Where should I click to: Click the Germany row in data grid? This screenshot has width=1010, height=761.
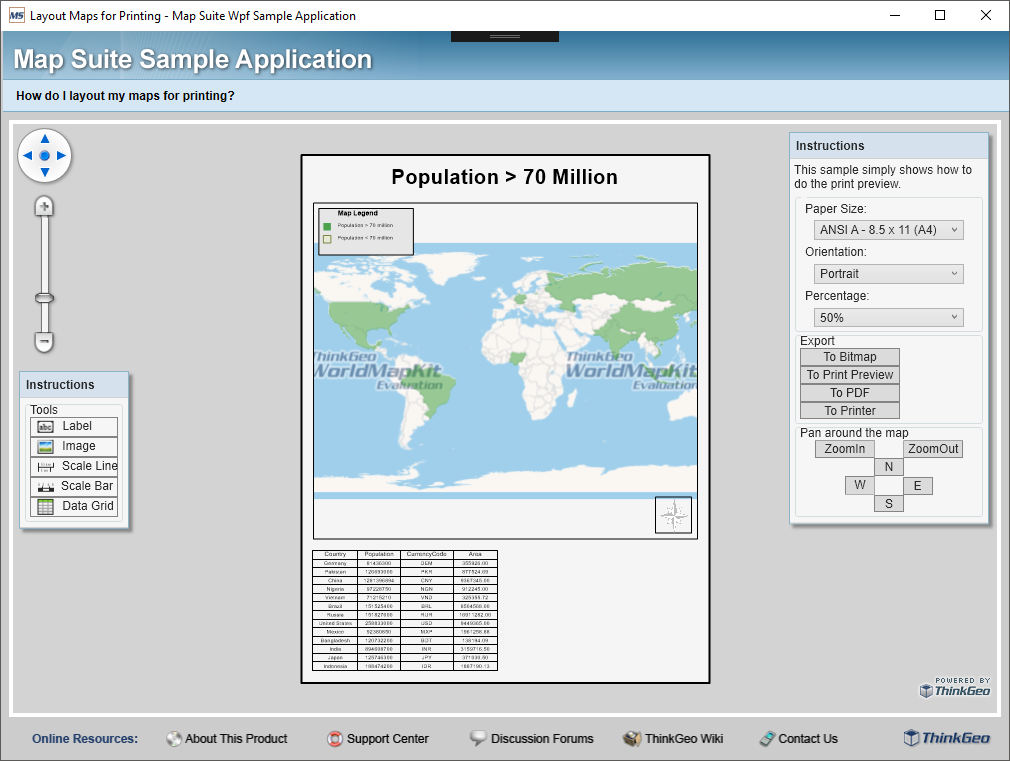tap(405, 563)
